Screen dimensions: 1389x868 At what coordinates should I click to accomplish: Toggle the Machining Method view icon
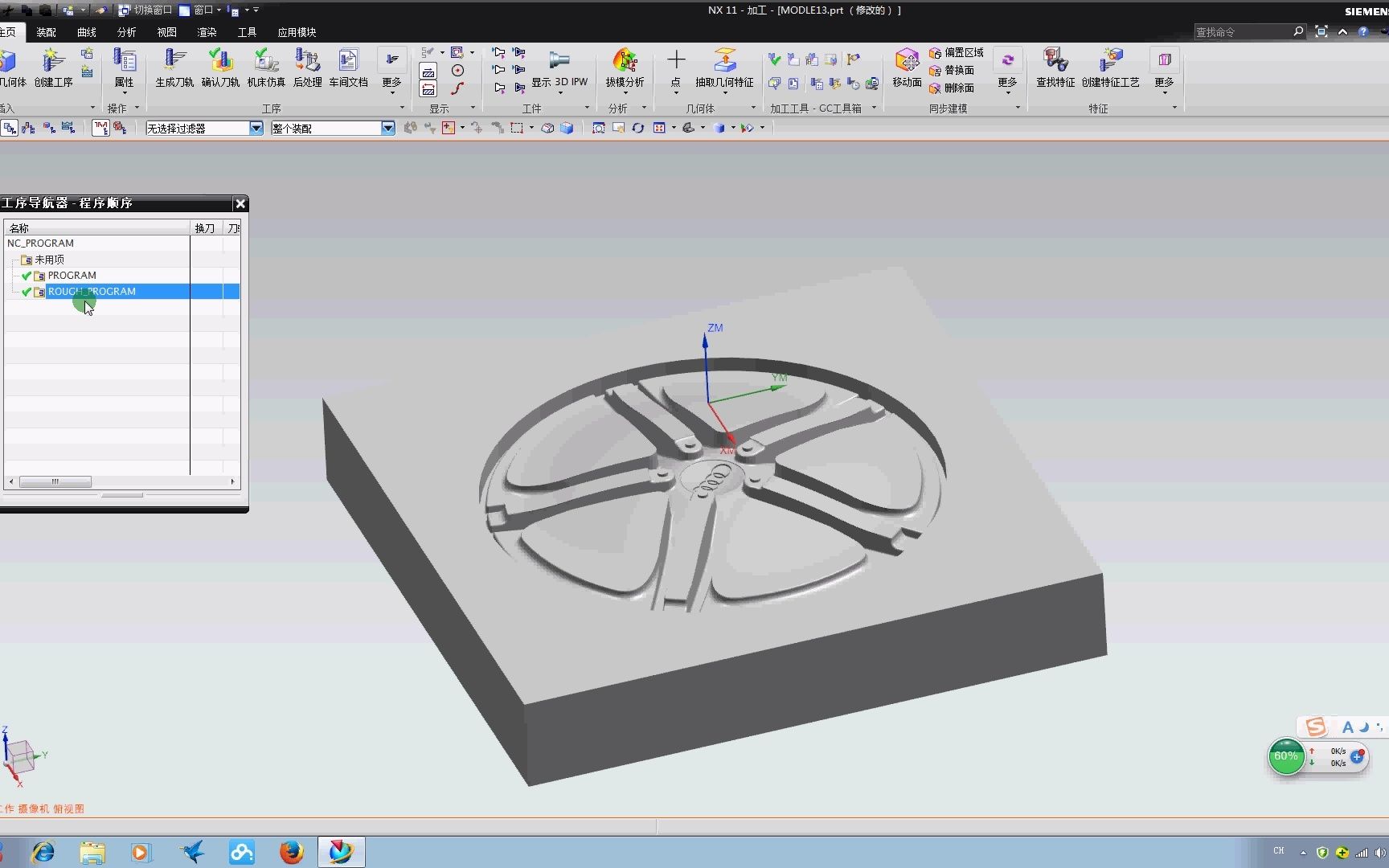pyautogui.click(x=68, y=128)
